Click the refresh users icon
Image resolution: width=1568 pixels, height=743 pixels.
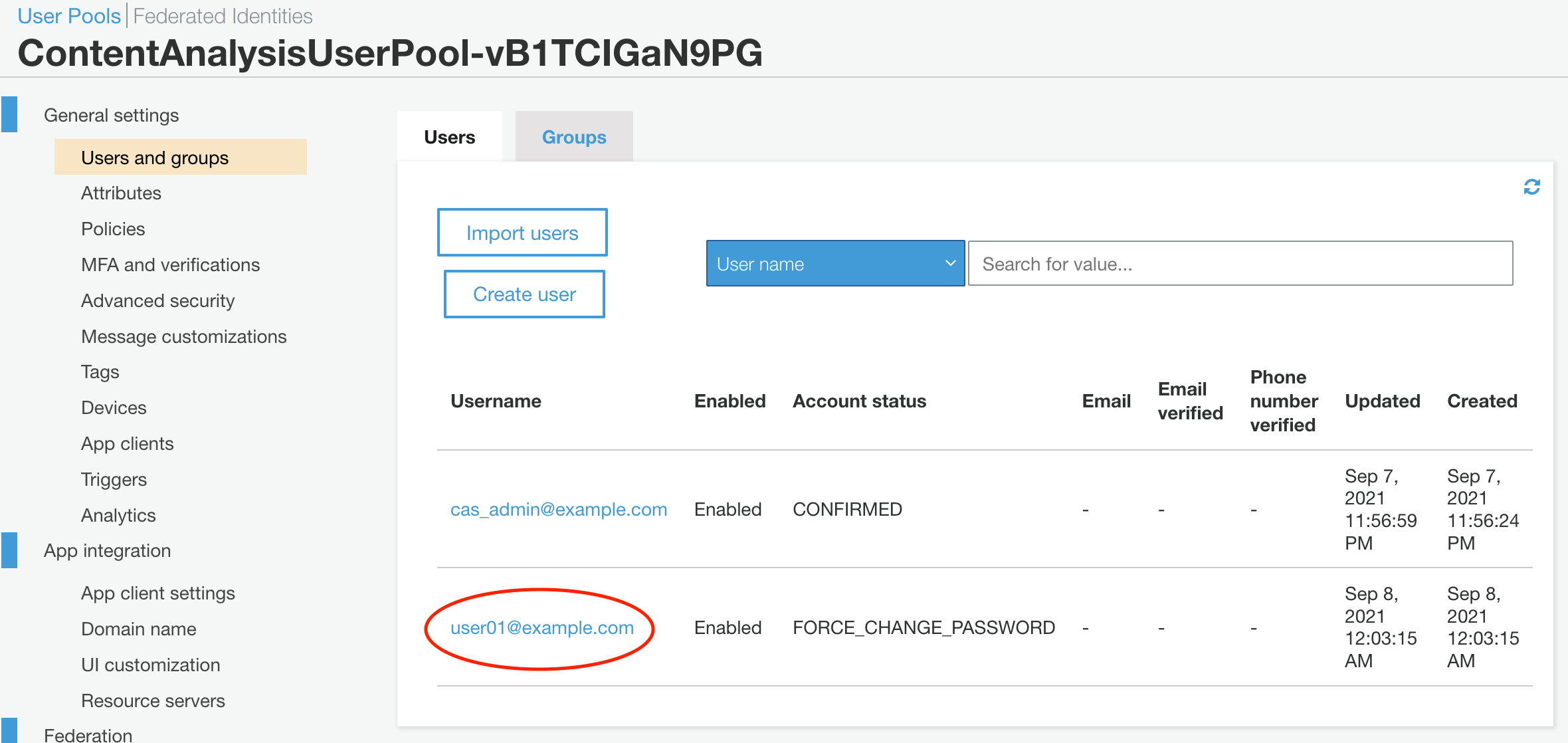[x=1531, y=187]
